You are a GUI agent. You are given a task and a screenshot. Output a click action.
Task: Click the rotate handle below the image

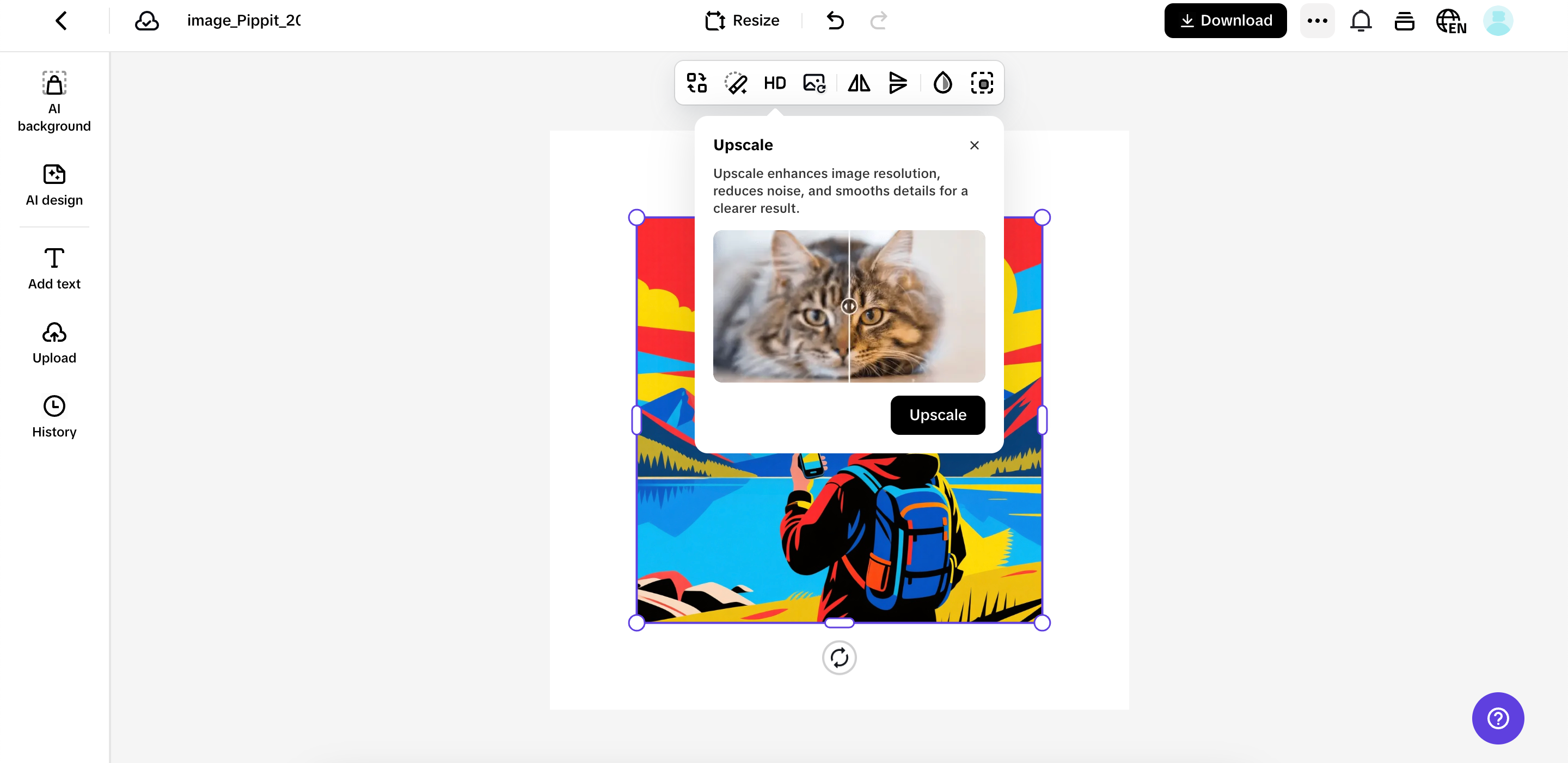(839, 657)
